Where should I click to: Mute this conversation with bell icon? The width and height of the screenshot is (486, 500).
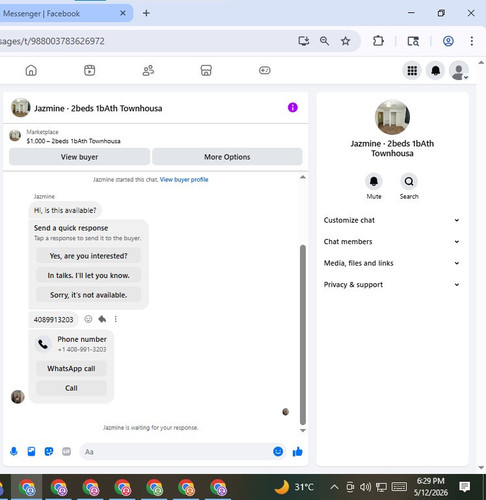pos(374,181)
